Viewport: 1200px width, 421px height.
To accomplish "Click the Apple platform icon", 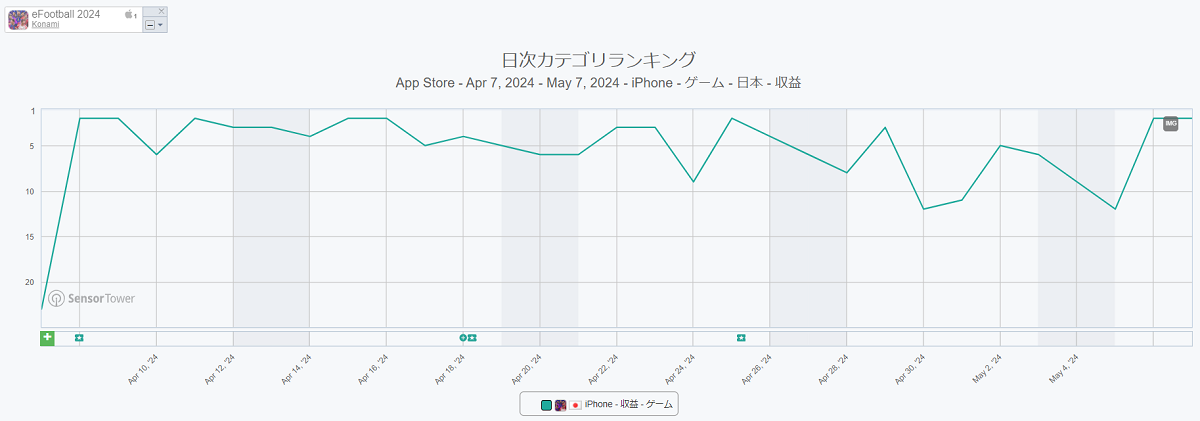I will tap(129, 15).
